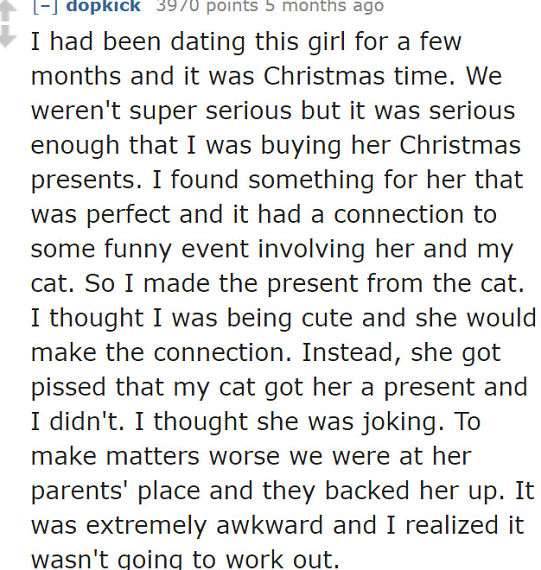Open dopkick's user profile link
The height and width of the screenshot is (570, 541).
[x=103, y=6]
